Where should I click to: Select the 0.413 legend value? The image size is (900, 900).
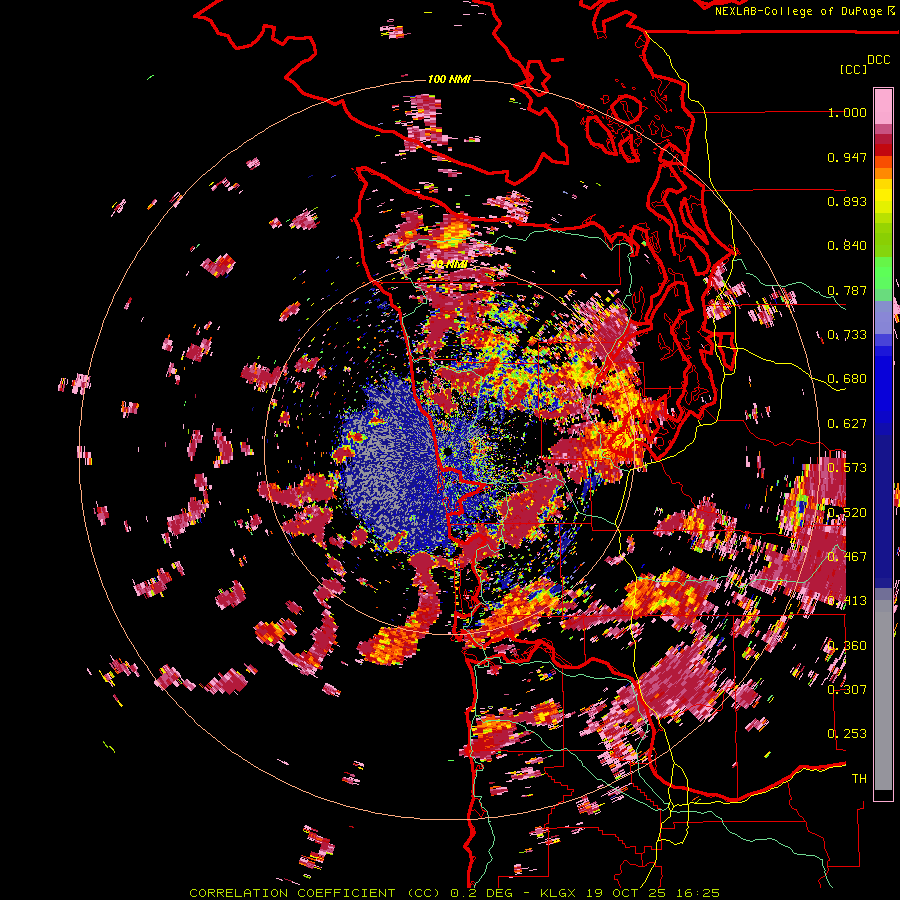point(847,601)
